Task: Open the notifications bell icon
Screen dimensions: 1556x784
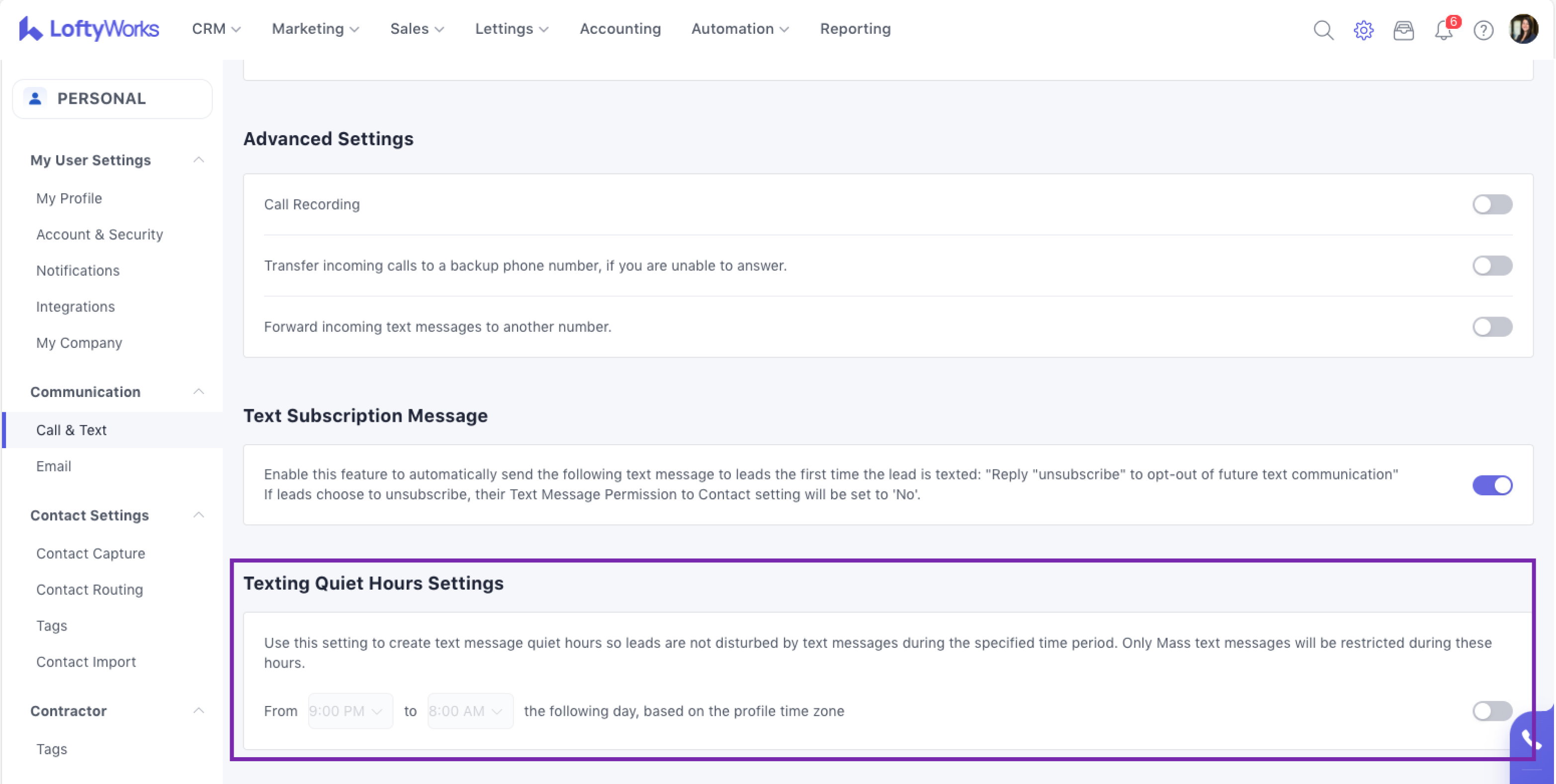Action: pos(1443,30)
